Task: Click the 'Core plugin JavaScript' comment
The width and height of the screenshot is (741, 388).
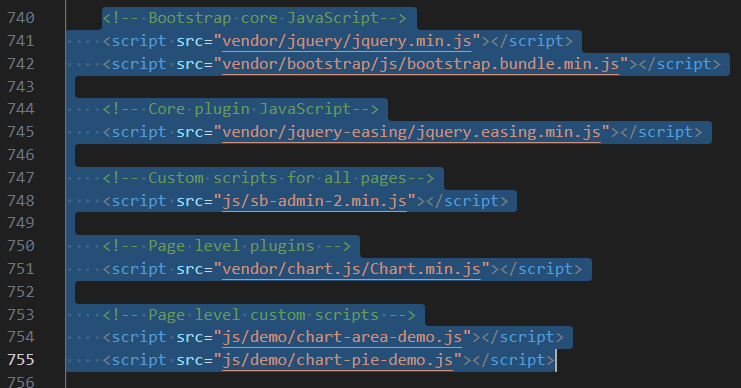Action: click(241, 109)
